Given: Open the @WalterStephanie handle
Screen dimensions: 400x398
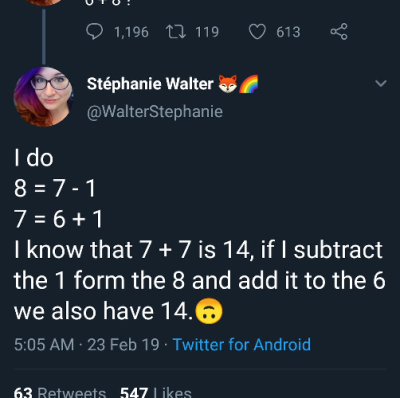Looking at the screenshot, I should 155,111.
